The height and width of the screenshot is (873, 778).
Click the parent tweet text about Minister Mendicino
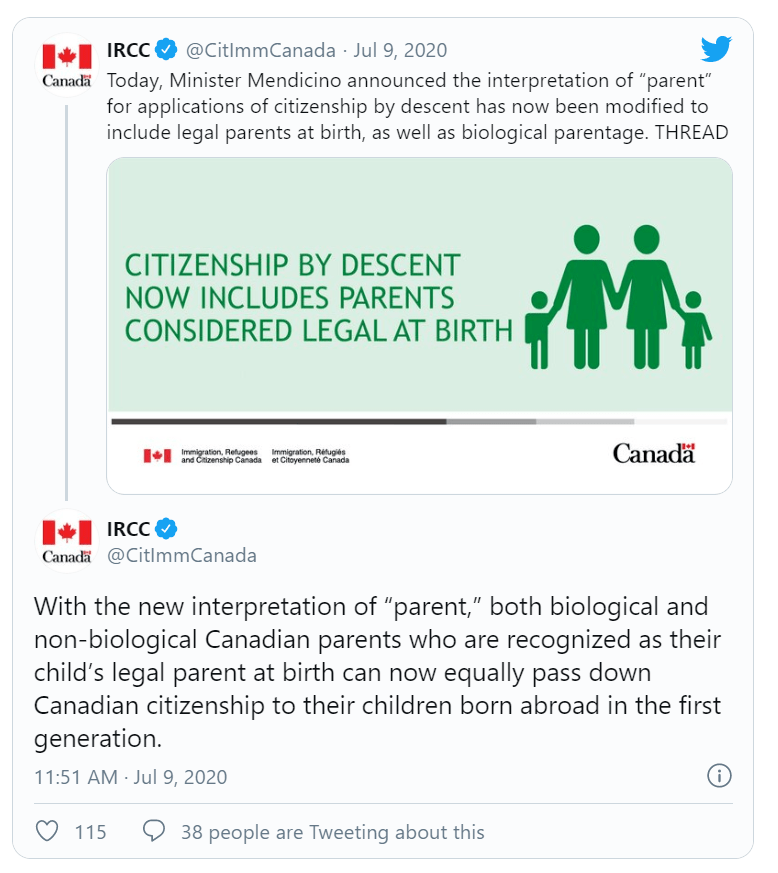coord(418,106)
